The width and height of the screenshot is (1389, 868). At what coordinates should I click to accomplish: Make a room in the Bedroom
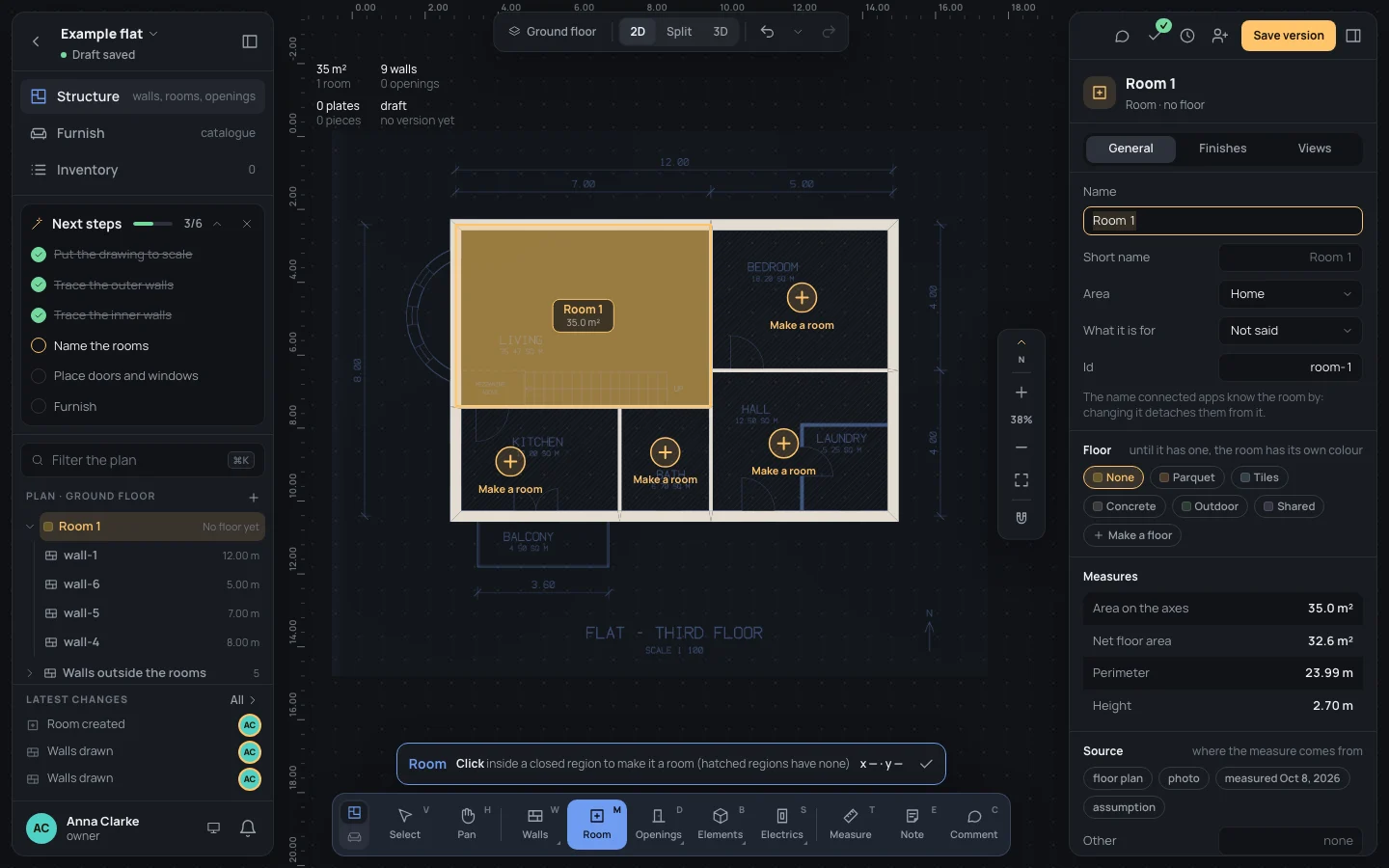pos(802,298)
